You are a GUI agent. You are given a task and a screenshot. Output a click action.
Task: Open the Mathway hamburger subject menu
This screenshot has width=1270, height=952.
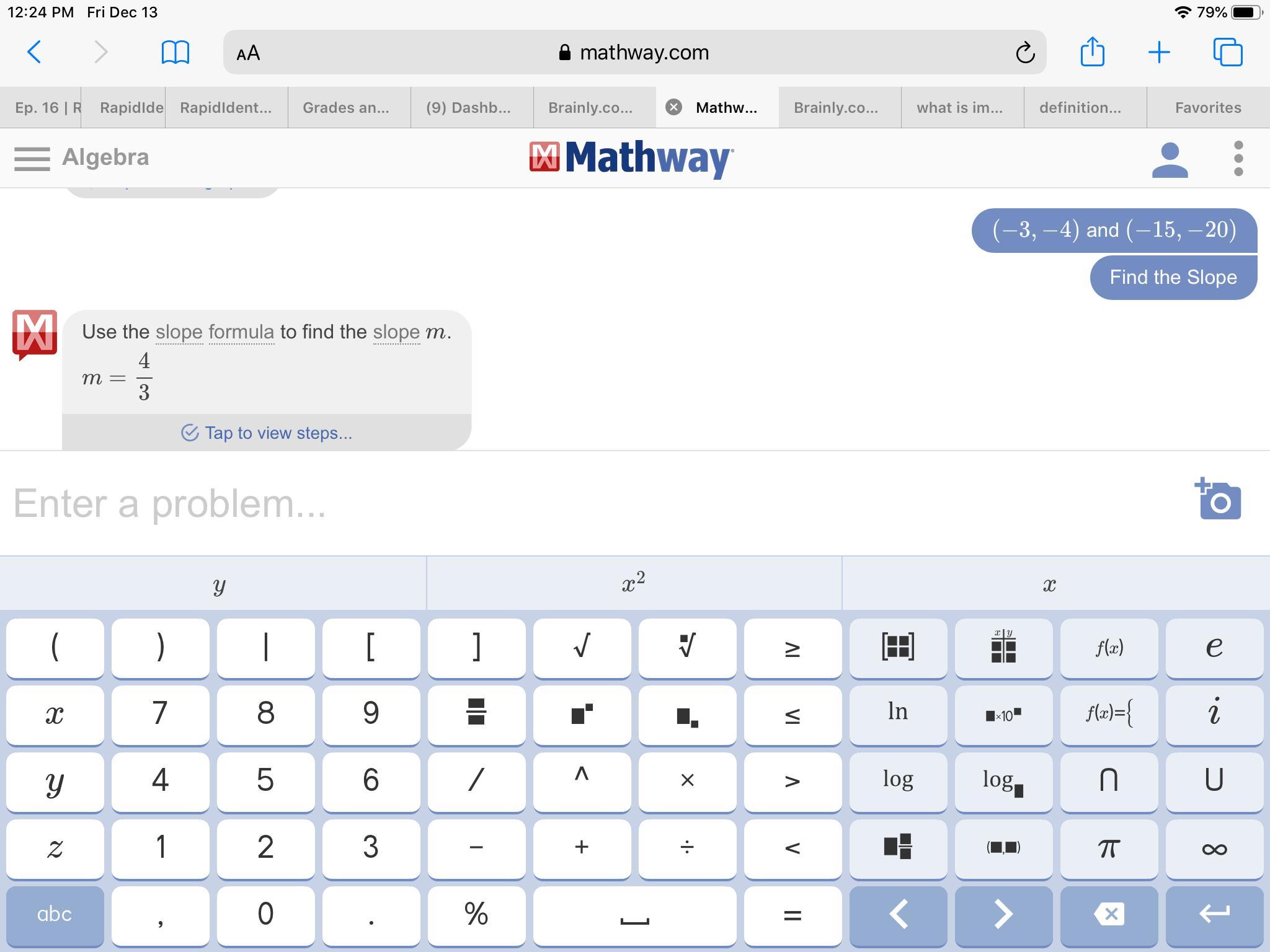32,158
